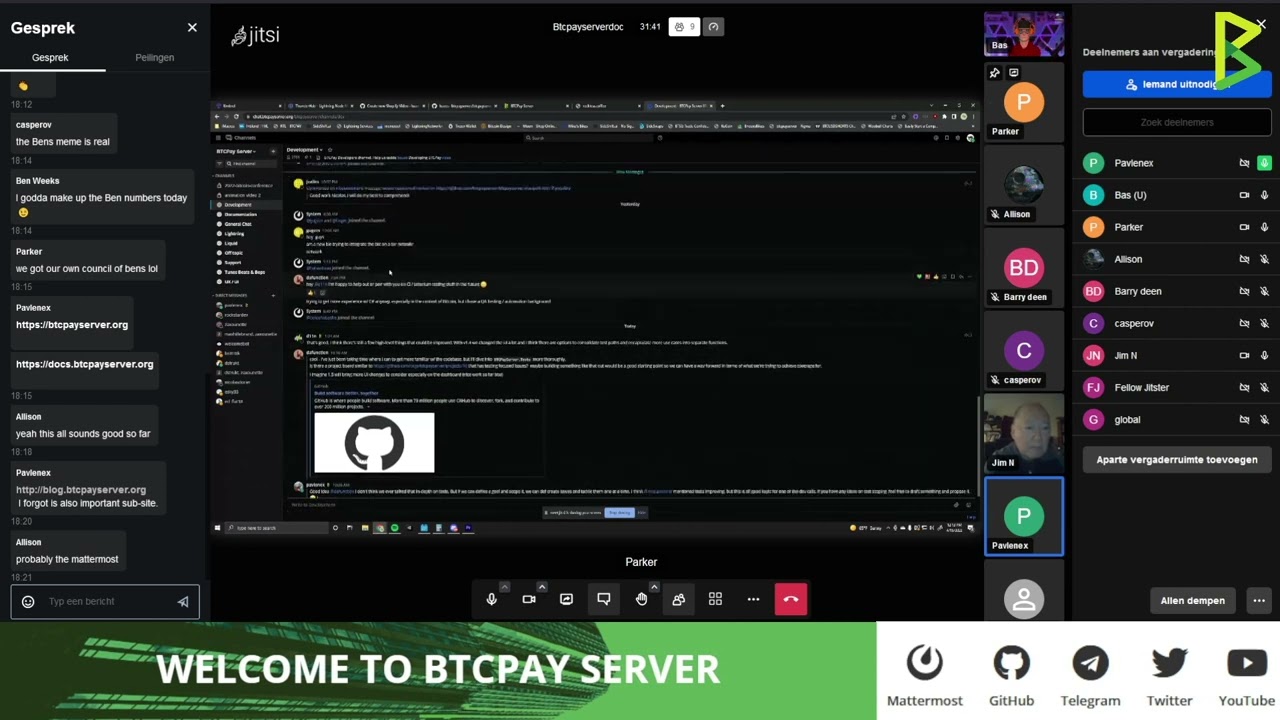Expand the microphone options arrow

coord(504,587)
